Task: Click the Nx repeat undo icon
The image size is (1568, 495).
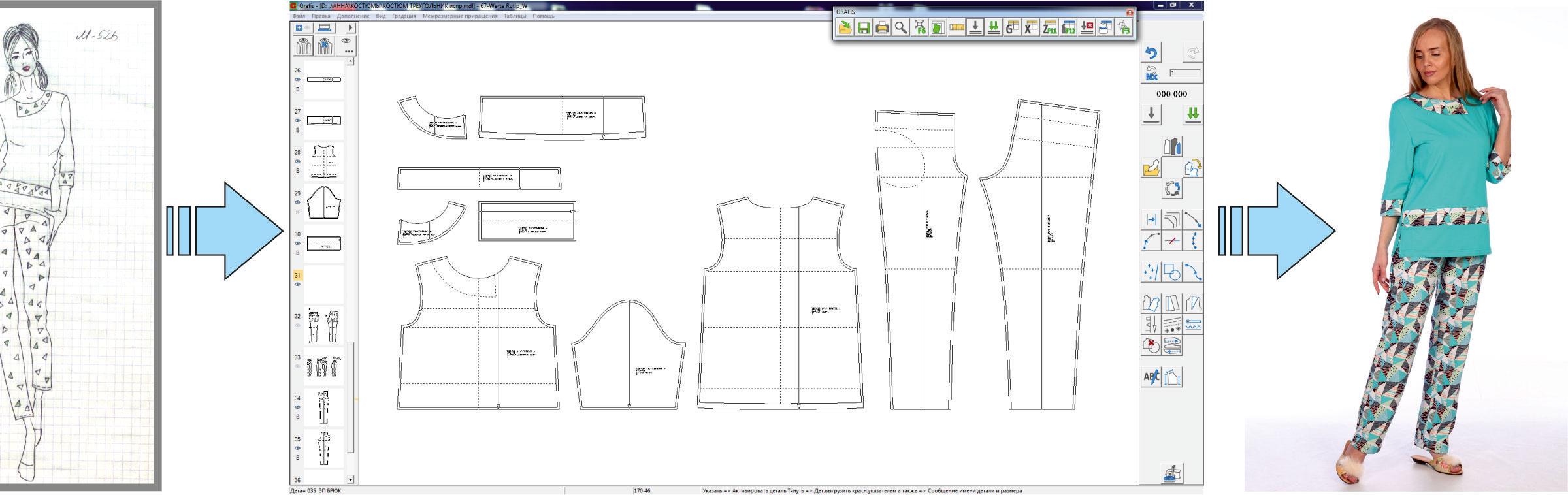Action: tap(1152, 73)
